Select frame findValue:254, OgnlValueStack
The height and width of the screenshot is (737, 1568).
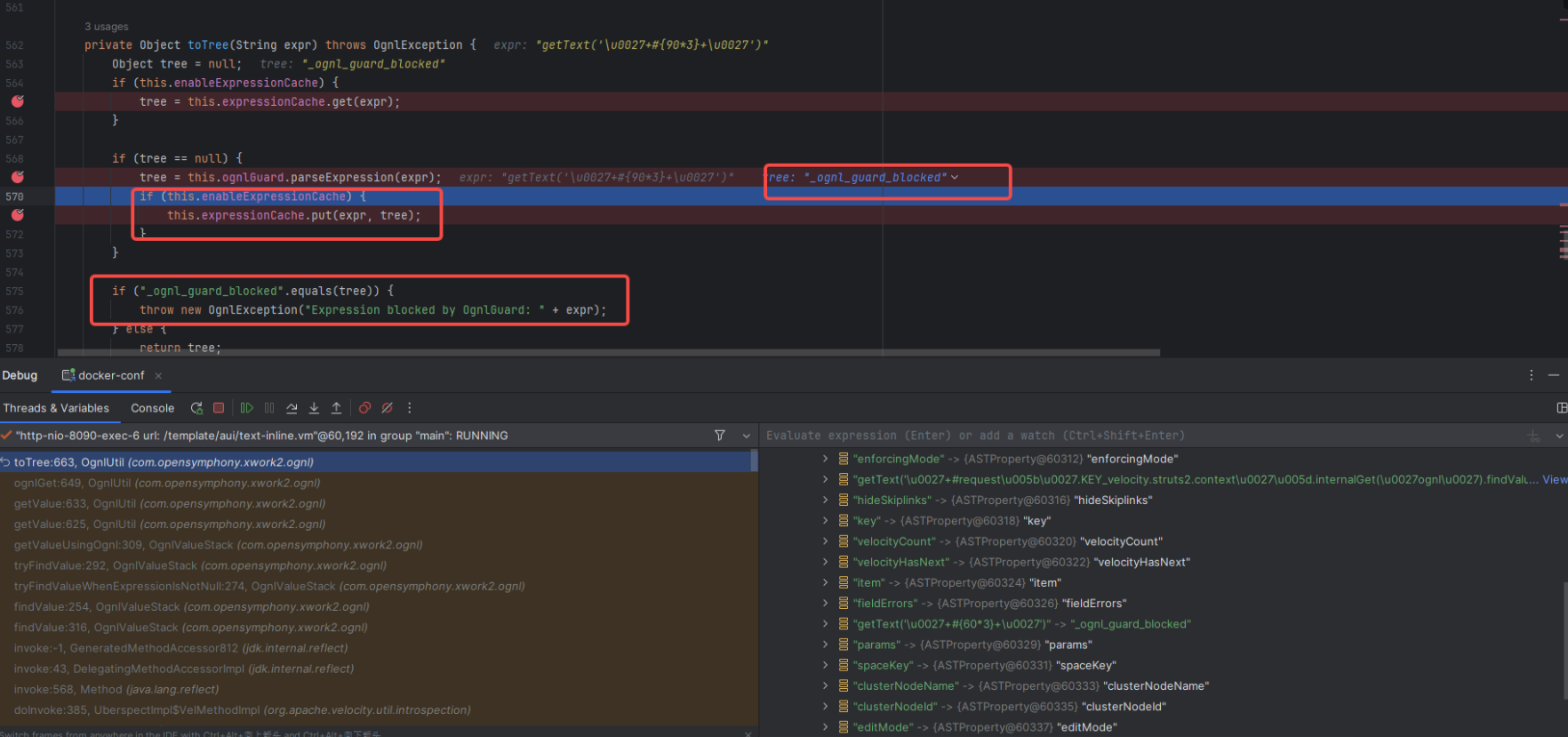(377, 606)
